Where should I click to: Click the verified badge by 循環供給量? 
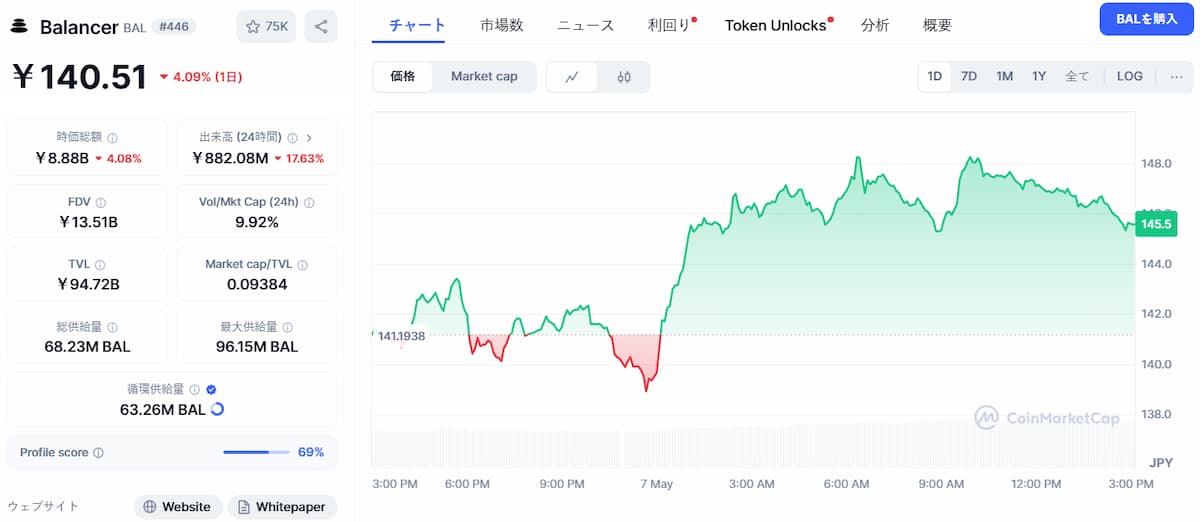tap(211, 390)
